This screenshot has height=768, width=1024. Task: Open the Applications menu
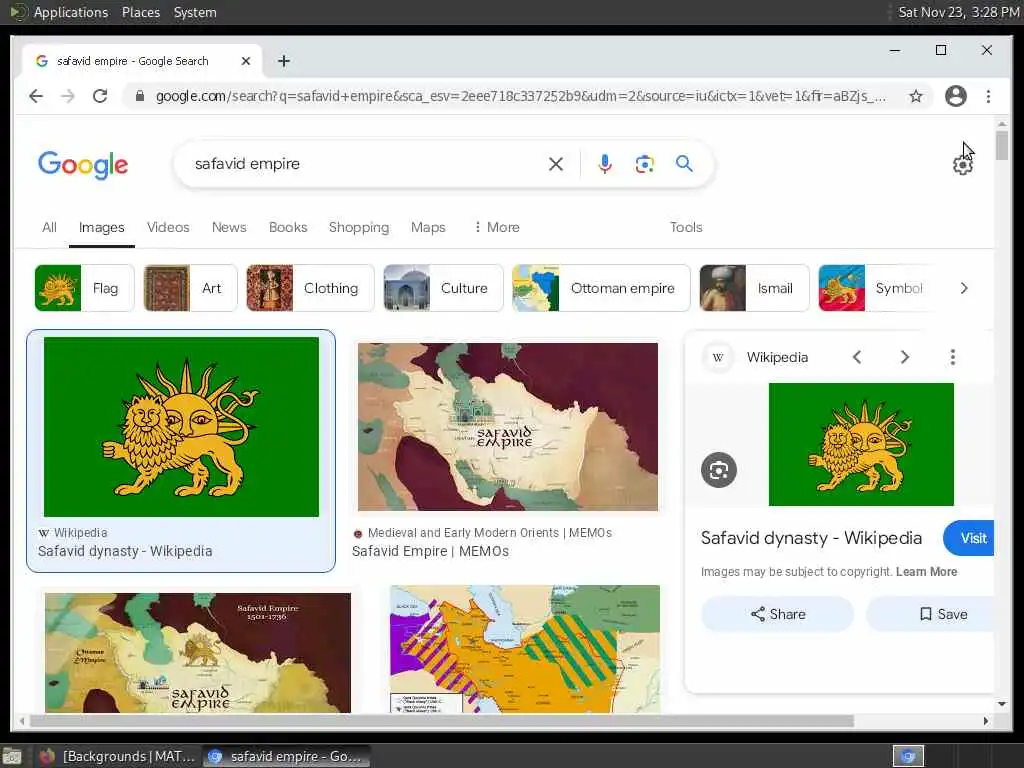[x=60, y=12]
